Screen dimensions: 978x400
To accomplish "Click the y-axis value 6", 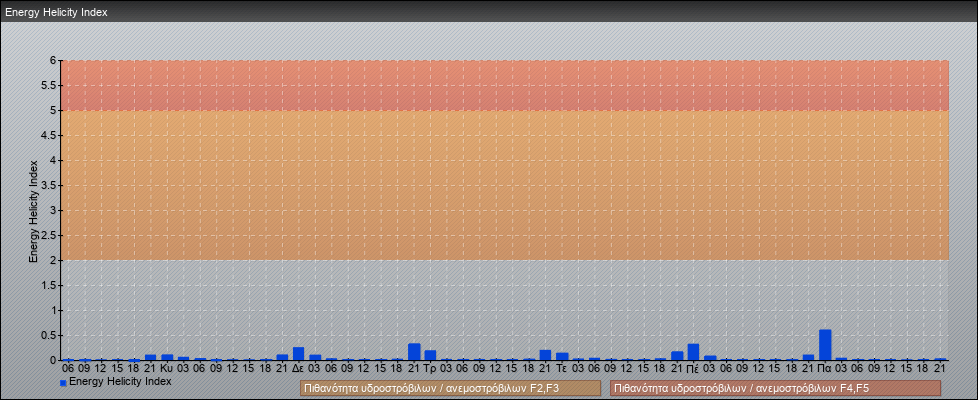I will point(54,61).
